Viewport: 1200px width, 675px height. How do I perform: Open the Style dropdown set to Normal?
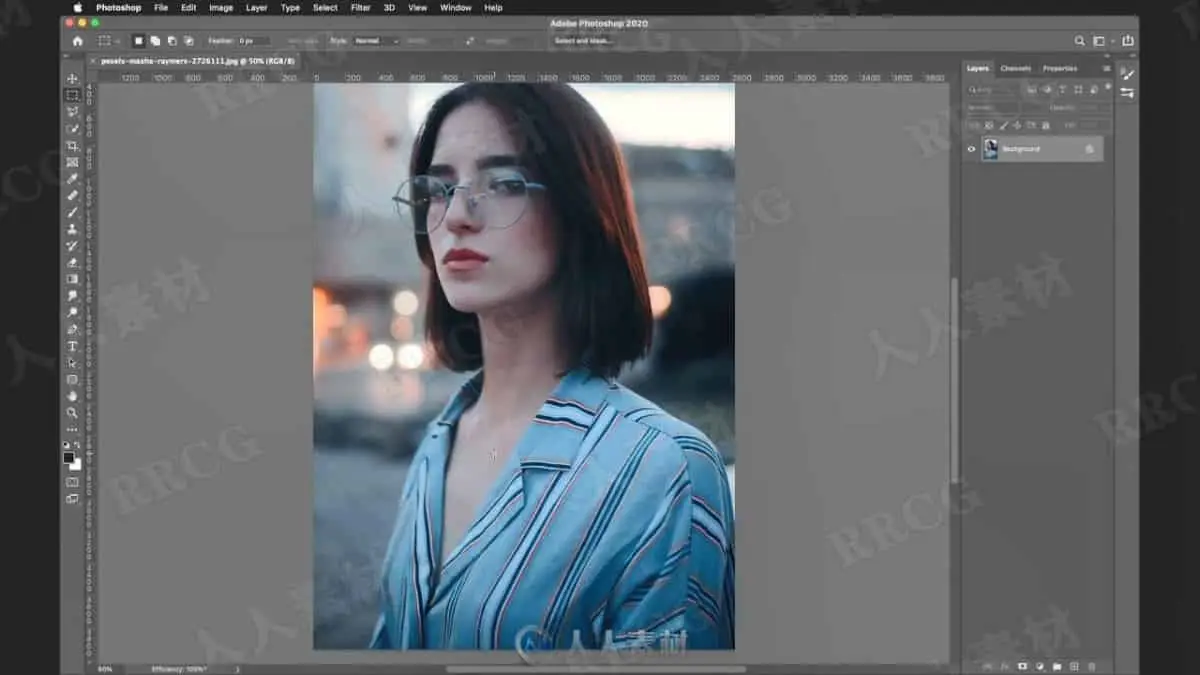(x=376, y=41)
